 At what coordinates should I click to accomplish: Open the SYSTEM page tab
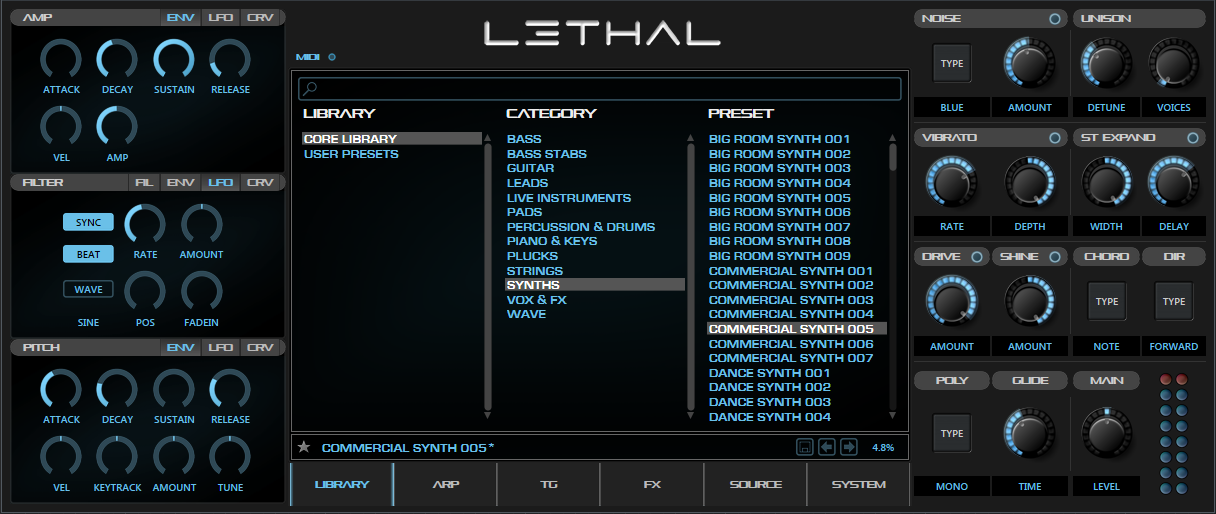click(x=859, y=485)
